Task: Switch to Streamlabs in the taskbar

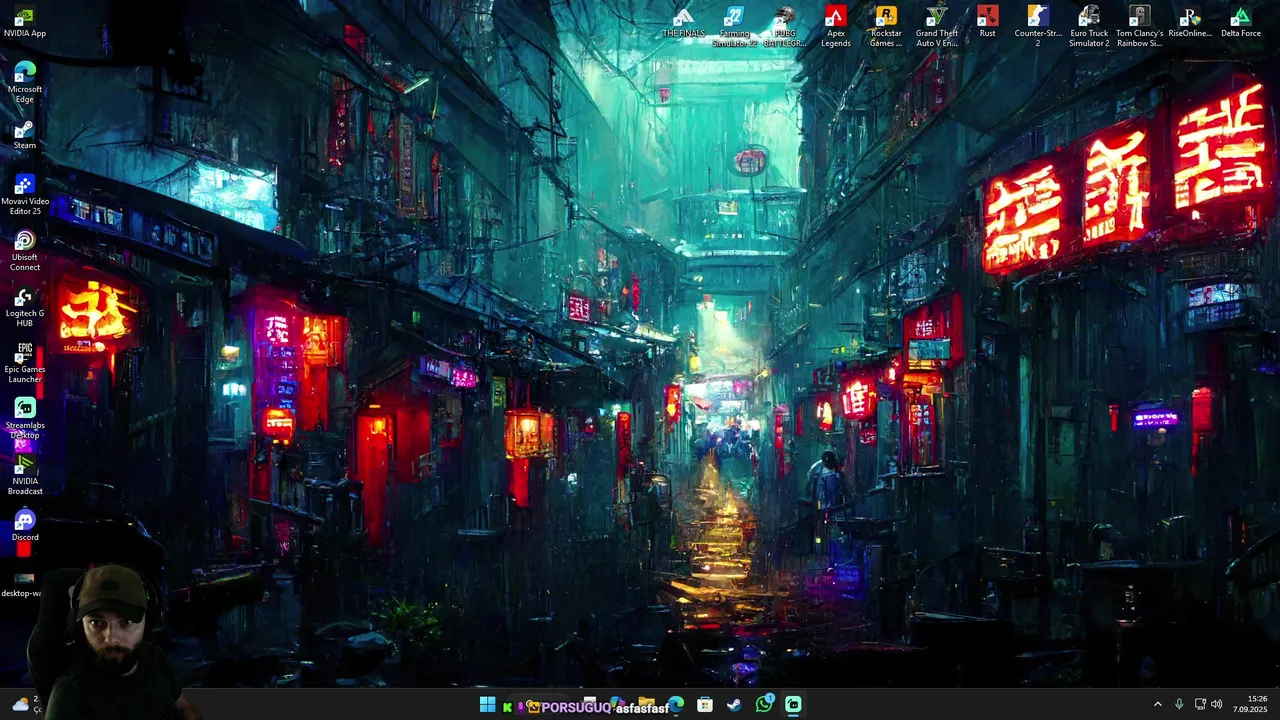Action: 793,705
